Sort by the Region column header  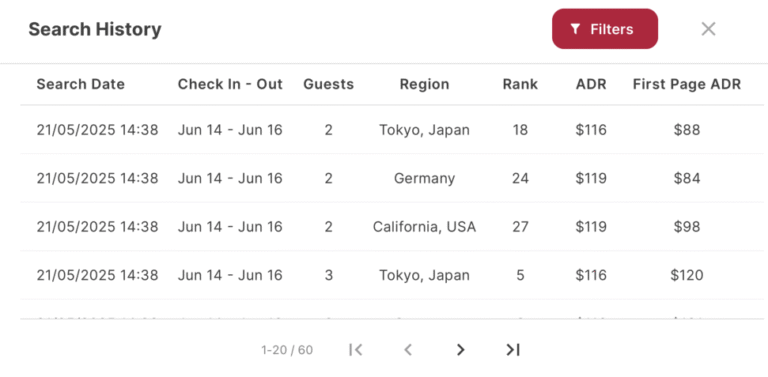[x=424, y=84]
